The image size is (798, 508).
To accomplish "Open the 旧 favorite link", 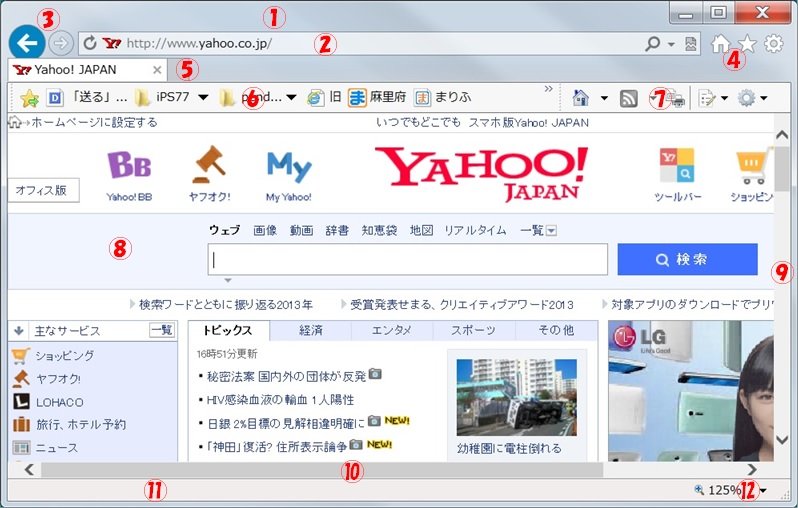I will (x=324, y=97).
